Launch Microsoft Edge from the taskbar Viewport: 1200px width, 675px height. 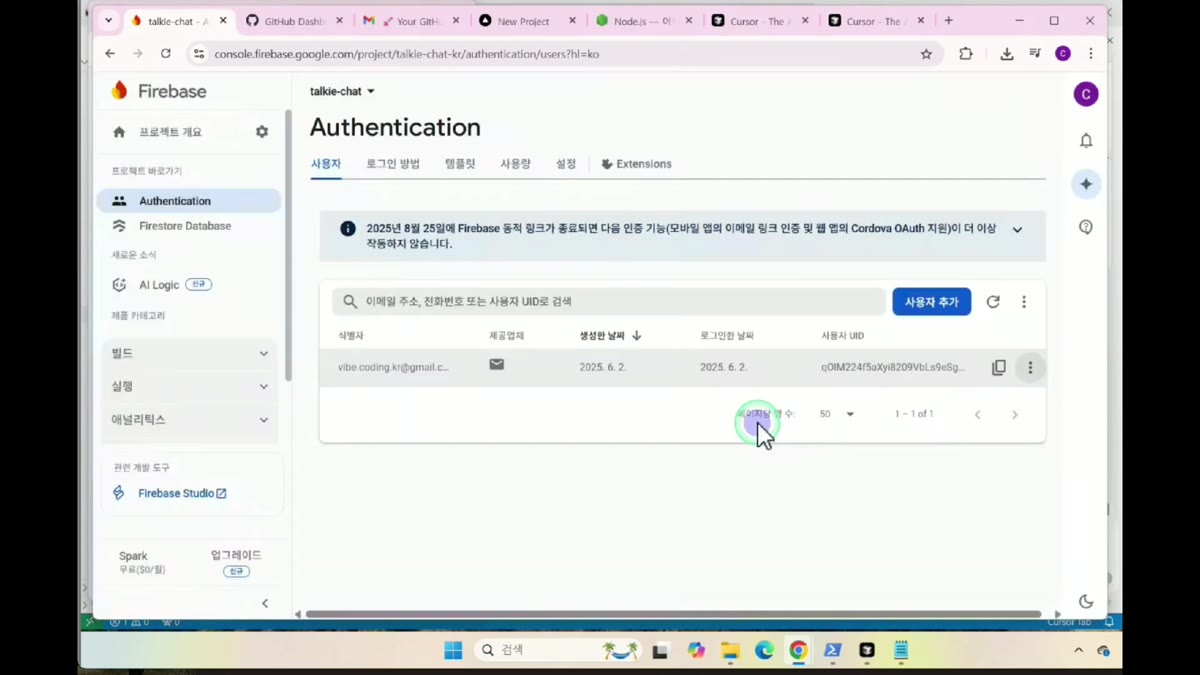point(764,651)
